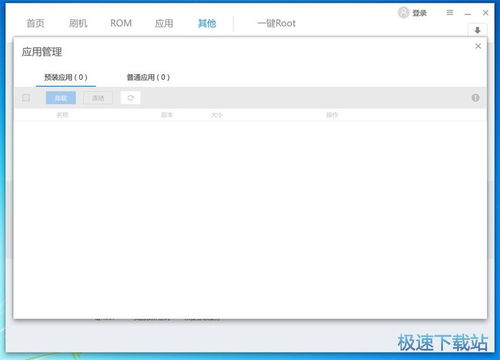Screen dimensions: 500x360
Task: Switch to 普通应用 (0) tab
Action: (x=148, y=77)
